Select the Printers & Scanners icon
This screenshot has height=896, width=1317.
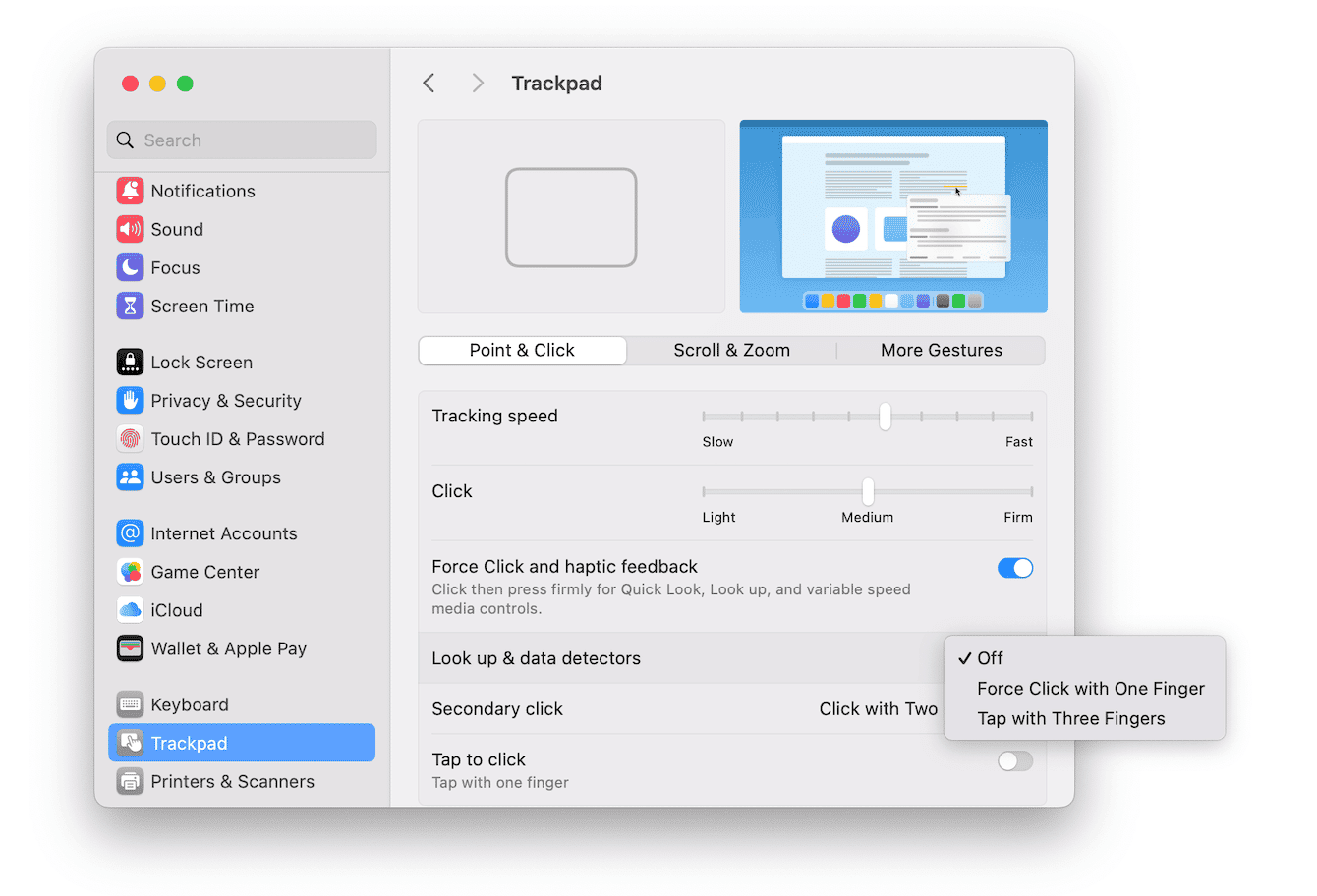(131, 781)
